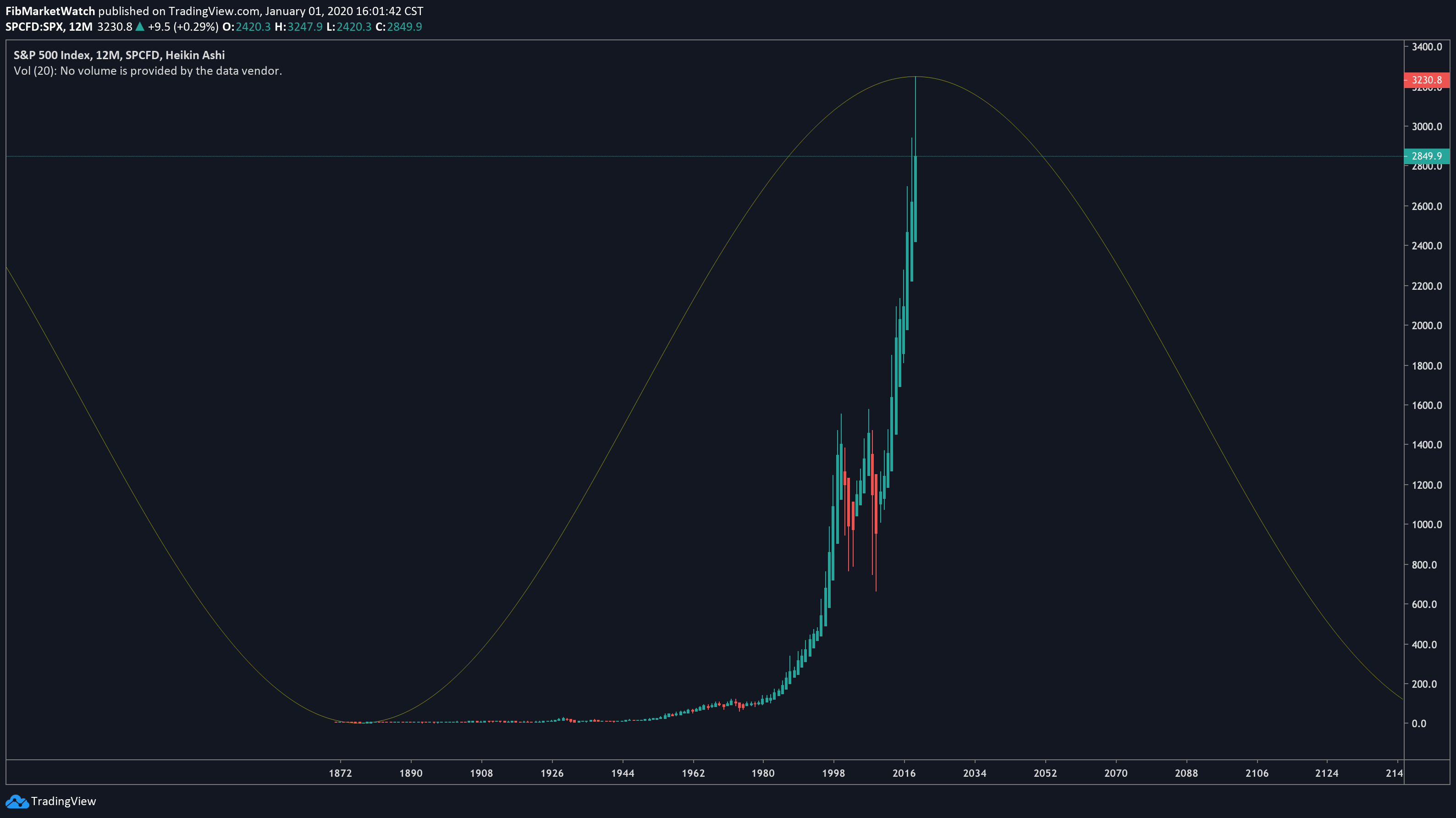The height and width of the screenshot is (818, 1456).
Task: Click the 2070 year label on time axis
Action: pos(1116,774)
